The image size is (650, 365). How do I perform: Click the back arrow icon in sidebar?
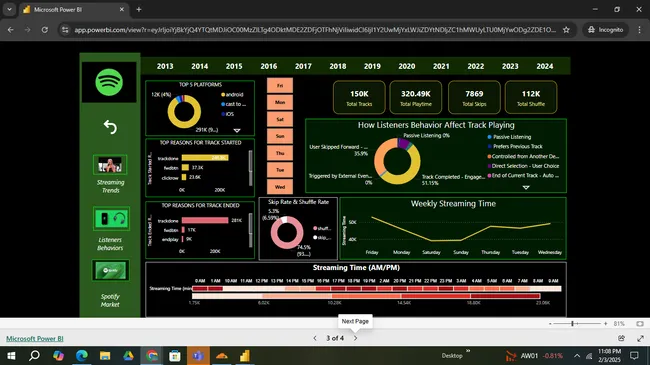click(x=110, y=127)
